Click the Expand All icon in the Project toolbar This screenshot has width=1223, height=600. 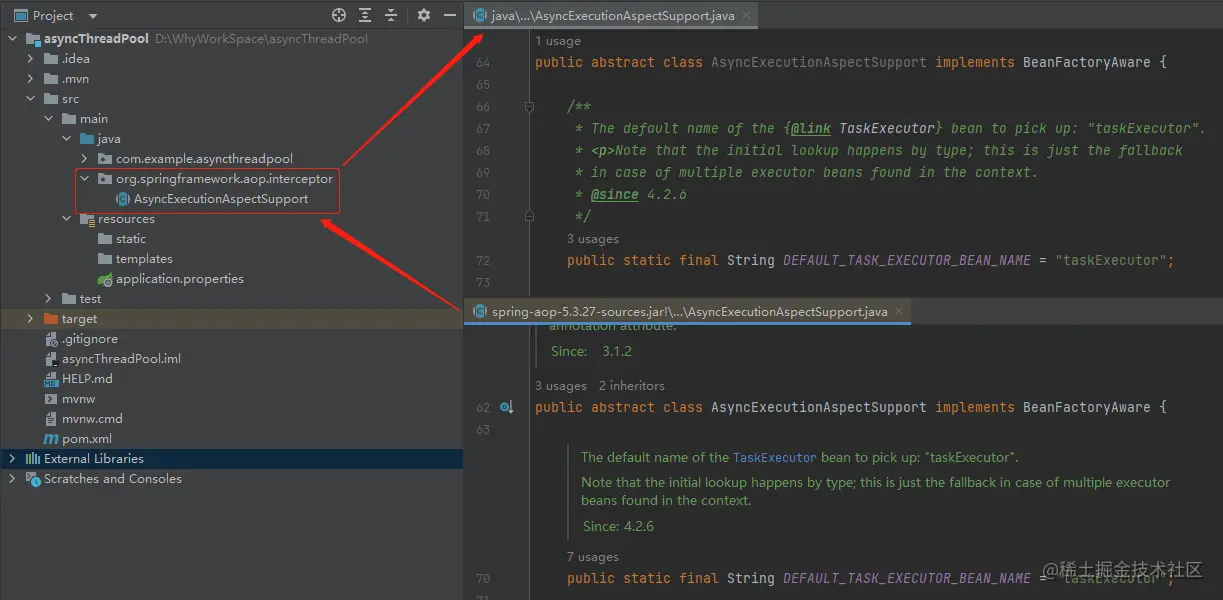pyautogui.click(x=365, y=15)
